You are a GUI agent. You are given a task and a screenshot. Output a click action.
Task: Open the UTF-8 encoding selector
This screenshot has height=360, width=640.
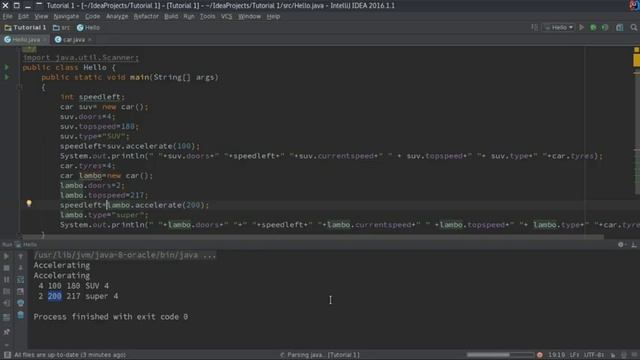(594, 355)
